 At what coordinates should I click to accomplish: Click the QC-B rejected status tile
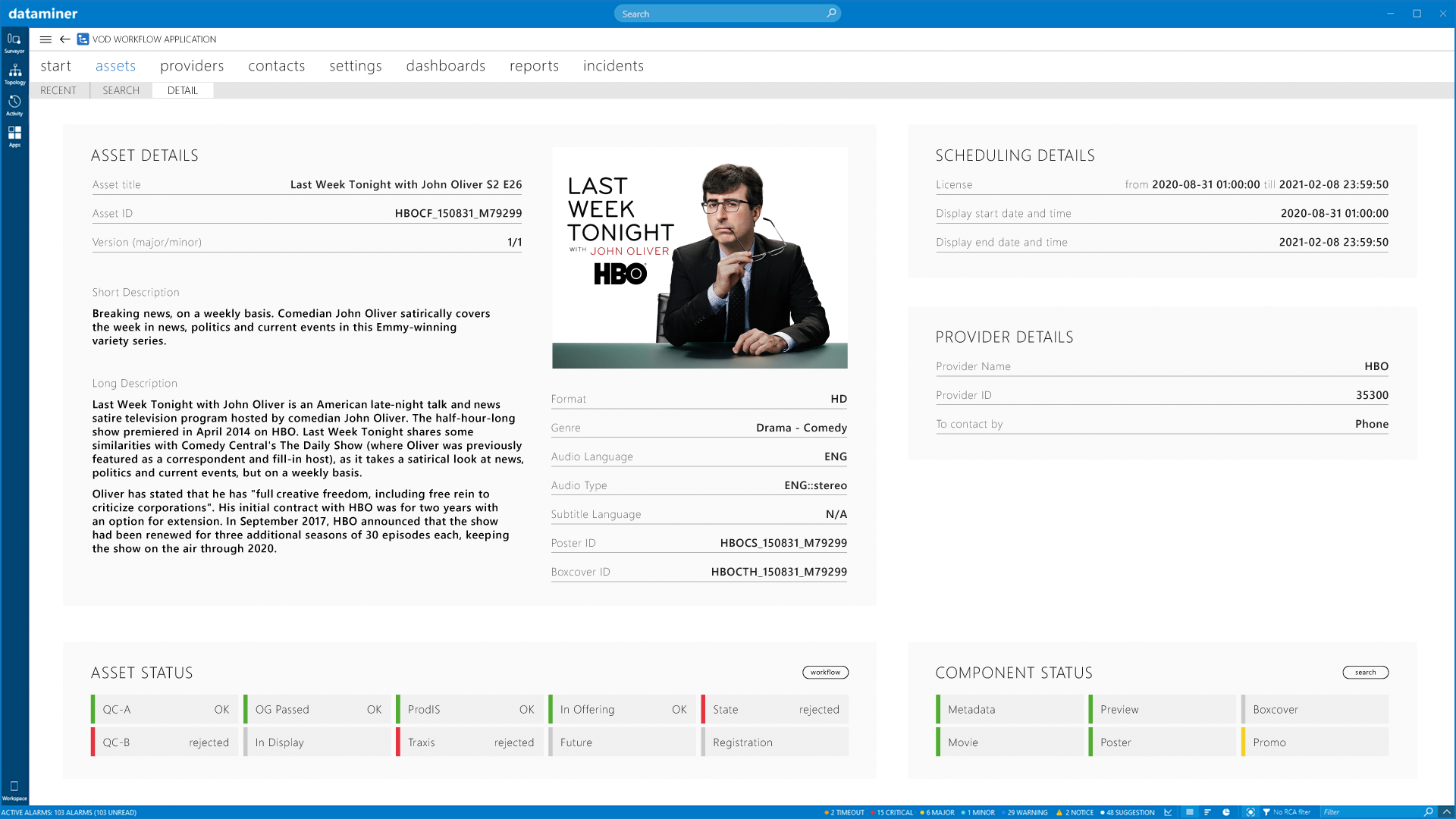click(x=165, y=742)
